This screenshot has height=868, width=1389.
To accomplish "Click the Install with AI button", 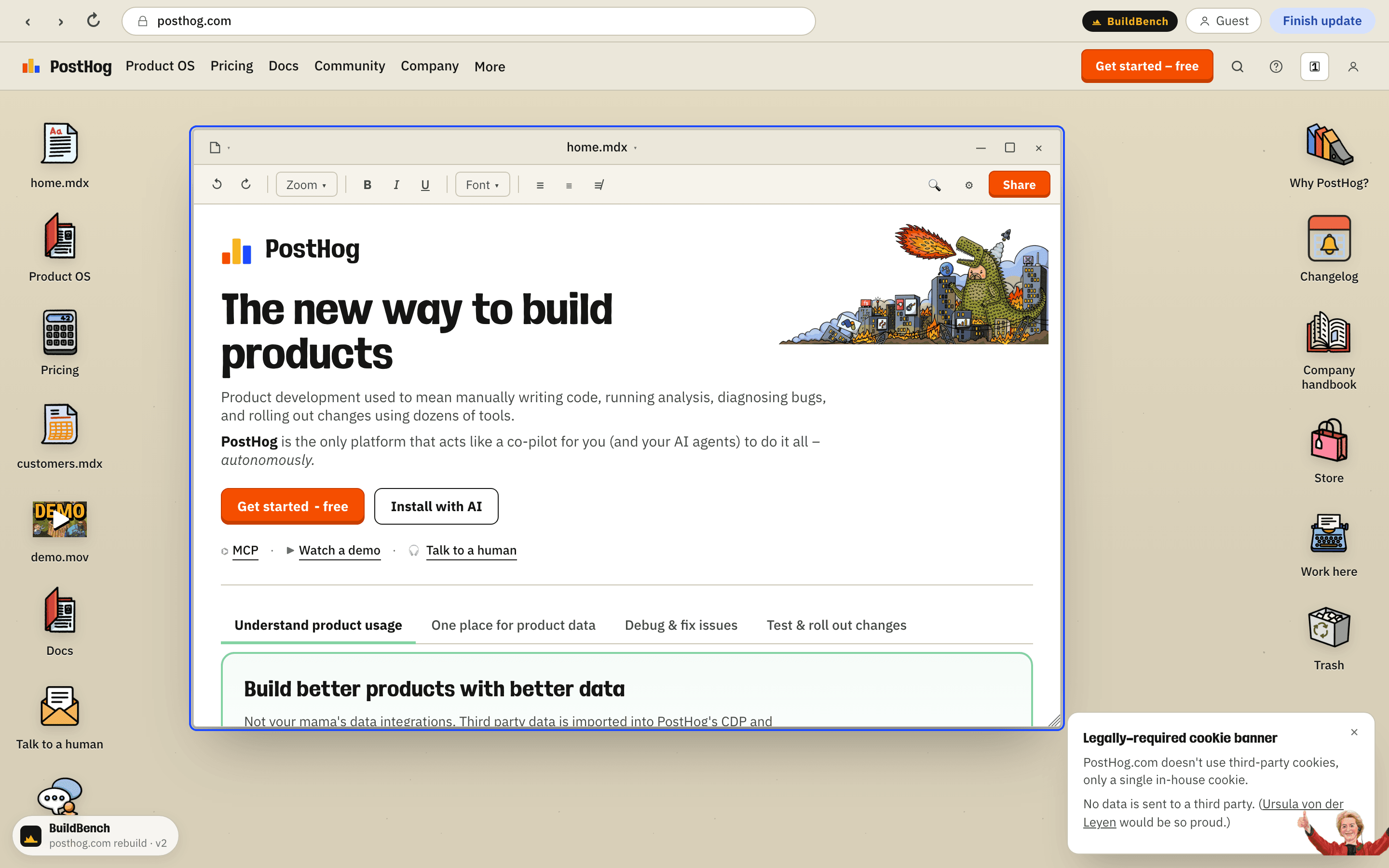I will tap(436, 506).
